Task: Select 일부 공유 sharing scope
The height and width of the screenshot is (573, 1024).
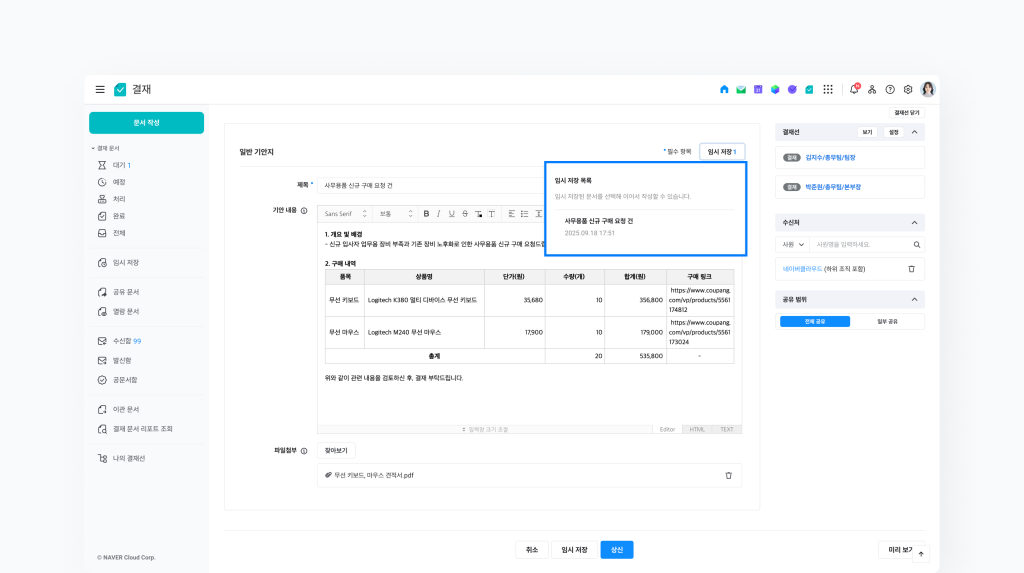Action: coord(888,322)
